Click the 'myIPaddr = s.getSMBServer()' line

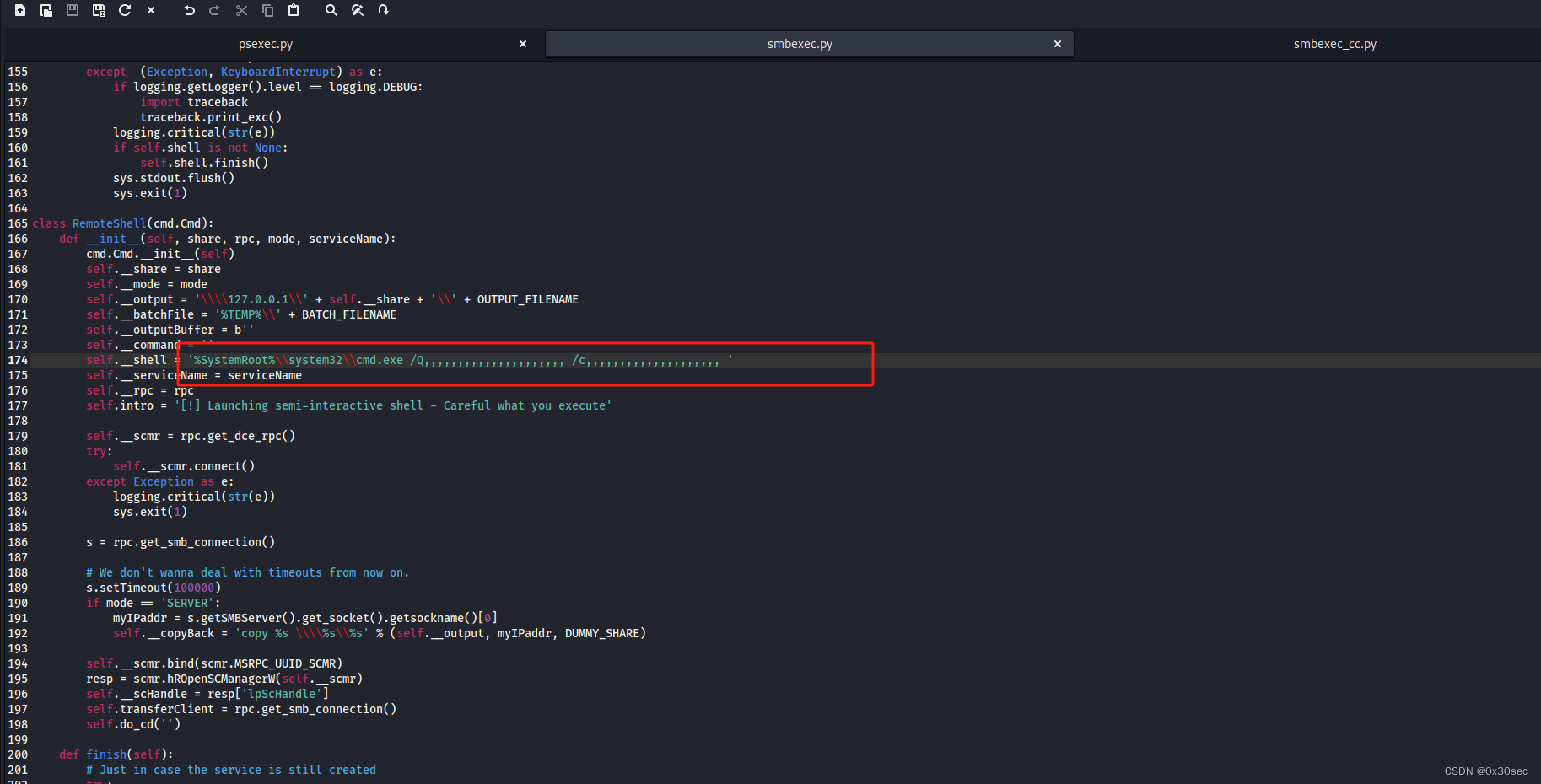coord(305,618)
